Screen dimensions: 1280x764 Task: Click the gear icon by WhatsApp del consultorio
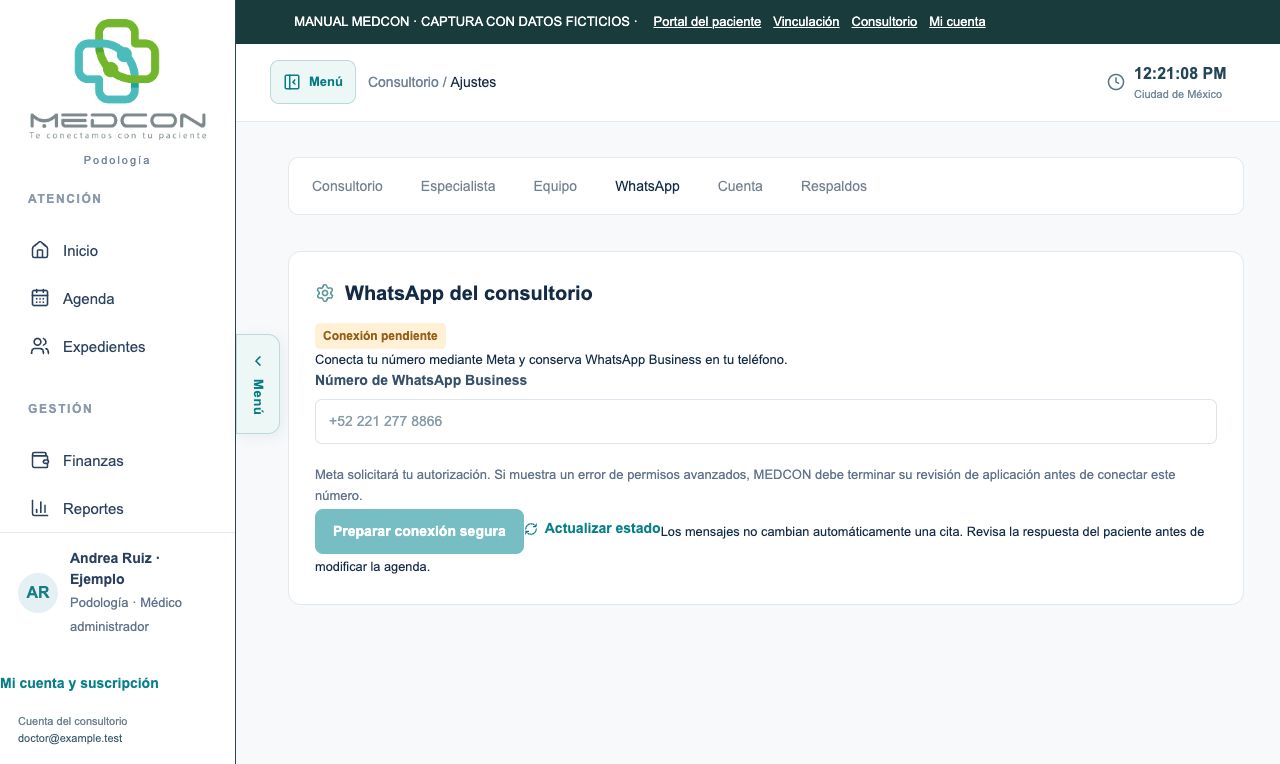tap(324, 293)
